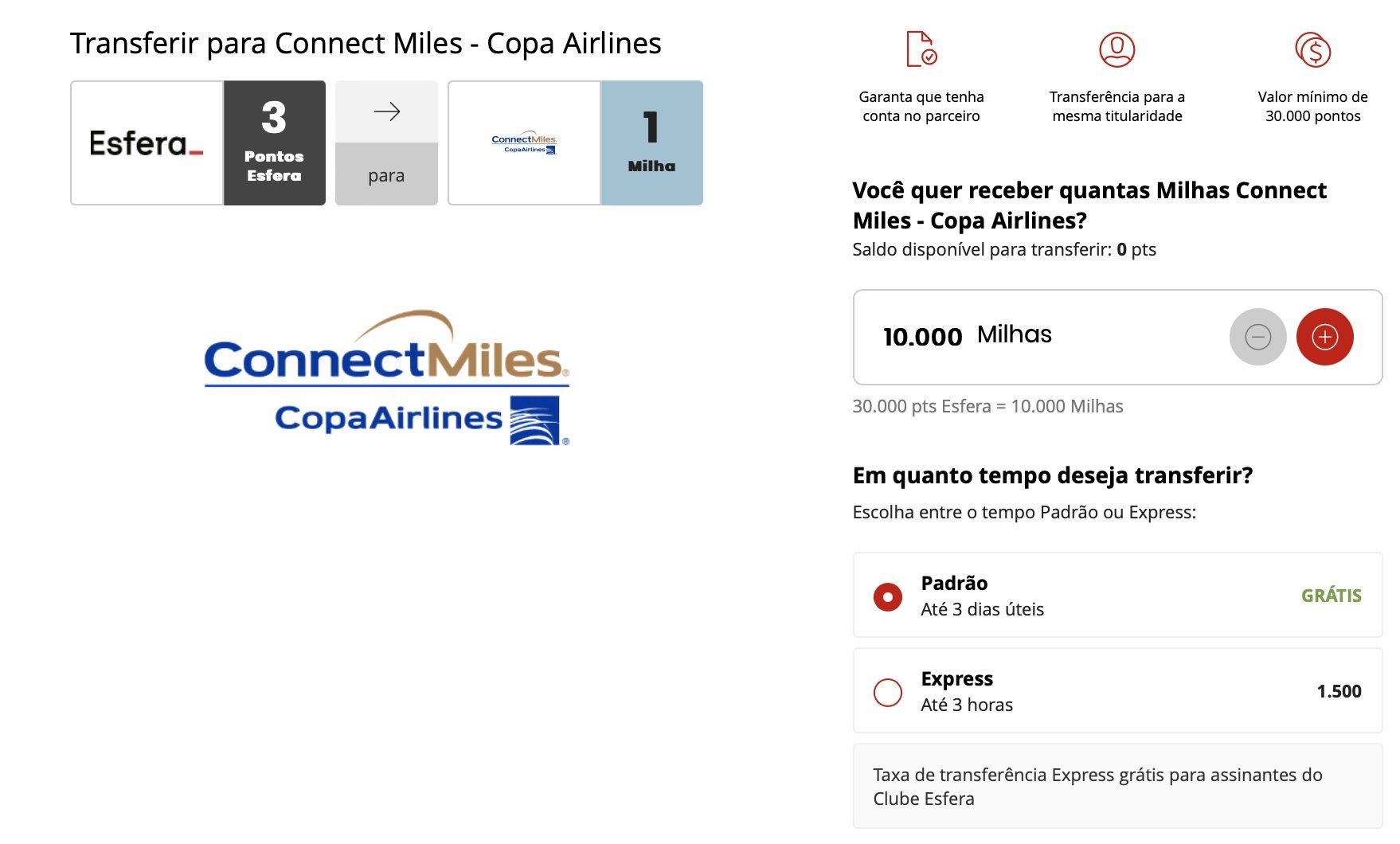Click the 1.500 fee on Express option
Screen dimensions: 1400x844
[x=1339, y=691]
